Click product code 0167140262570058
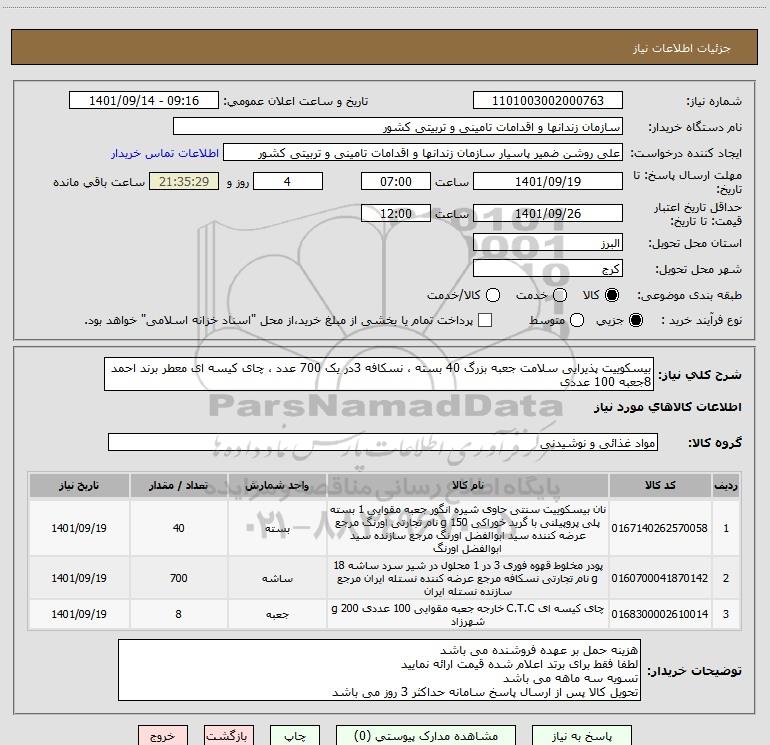 tap(660, 528)
